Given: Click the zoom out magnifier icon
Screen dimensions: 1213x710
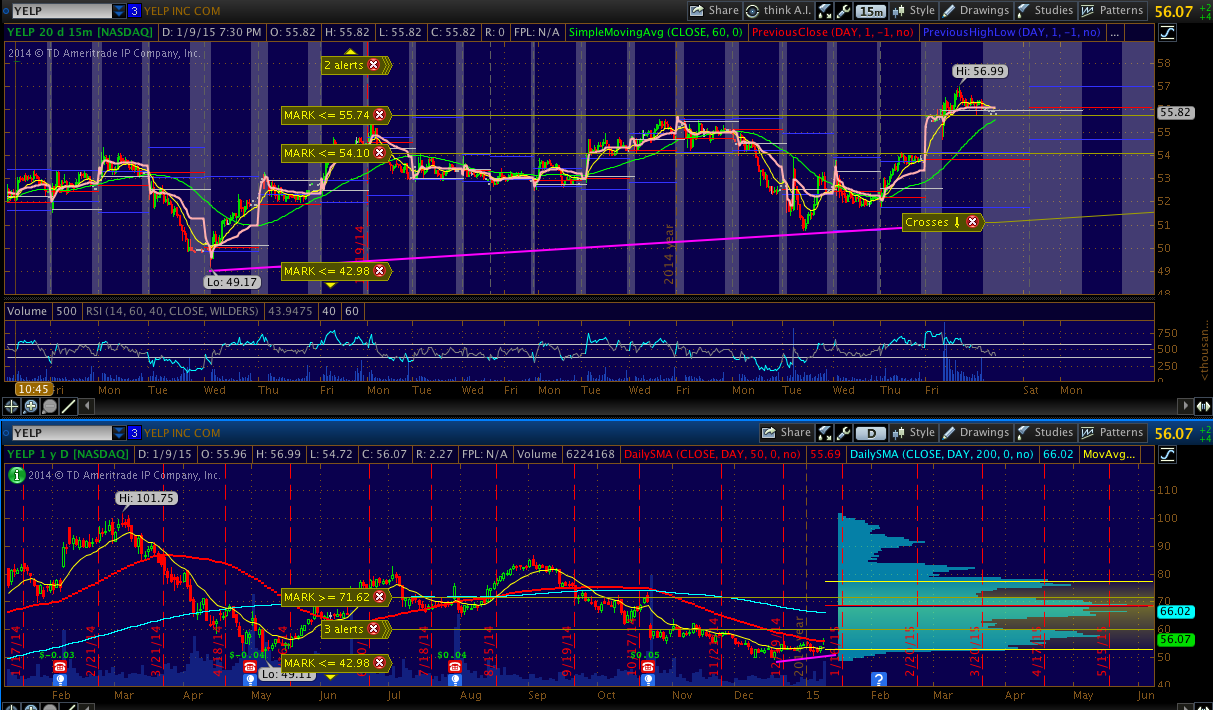Looking at the screenshot, I should (50, 406).
